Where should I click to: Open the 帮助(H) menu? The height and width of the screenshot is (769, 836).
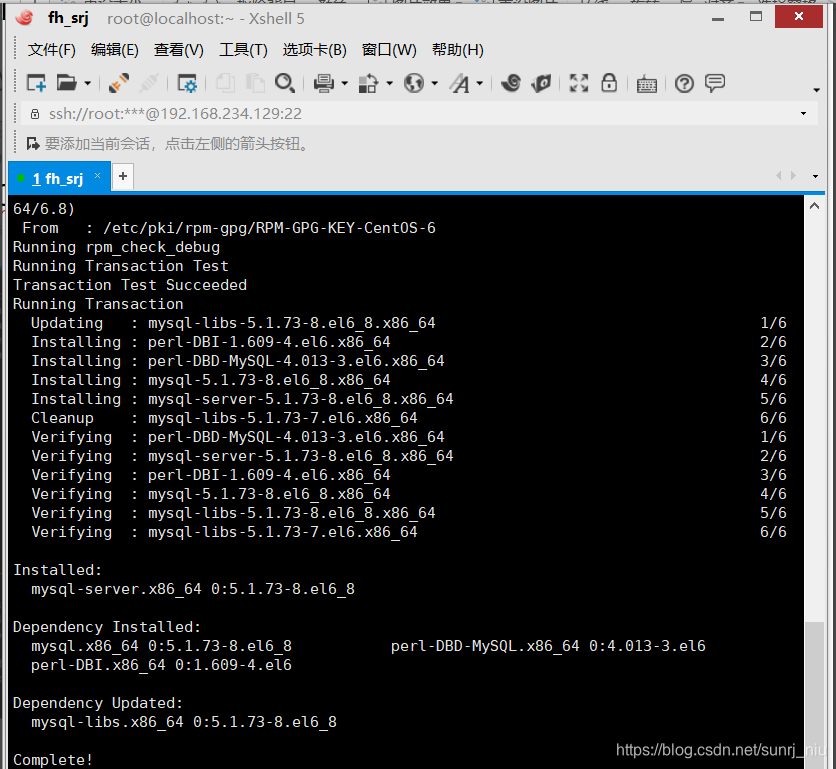457,50
